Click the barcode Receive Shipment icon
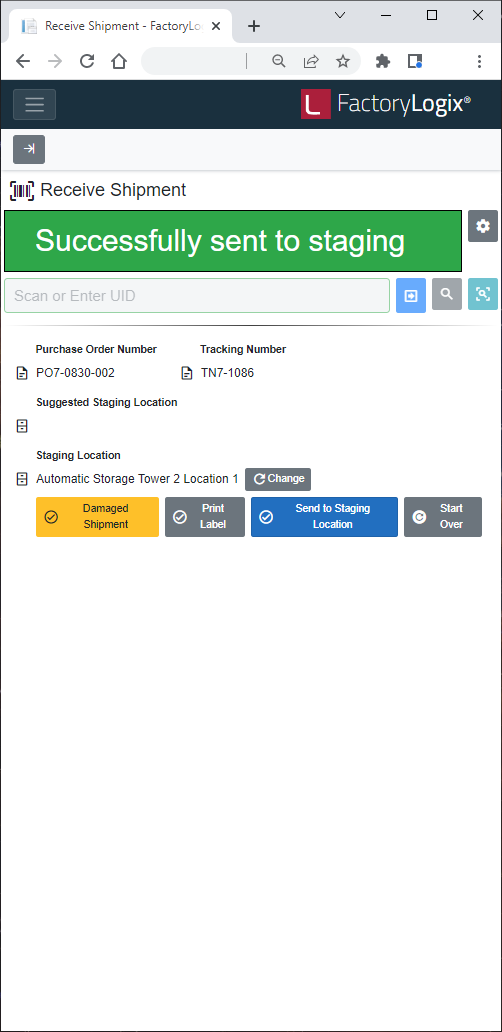Image resolution: width=502 pixels, height=1032 pixels. [22, 191]
